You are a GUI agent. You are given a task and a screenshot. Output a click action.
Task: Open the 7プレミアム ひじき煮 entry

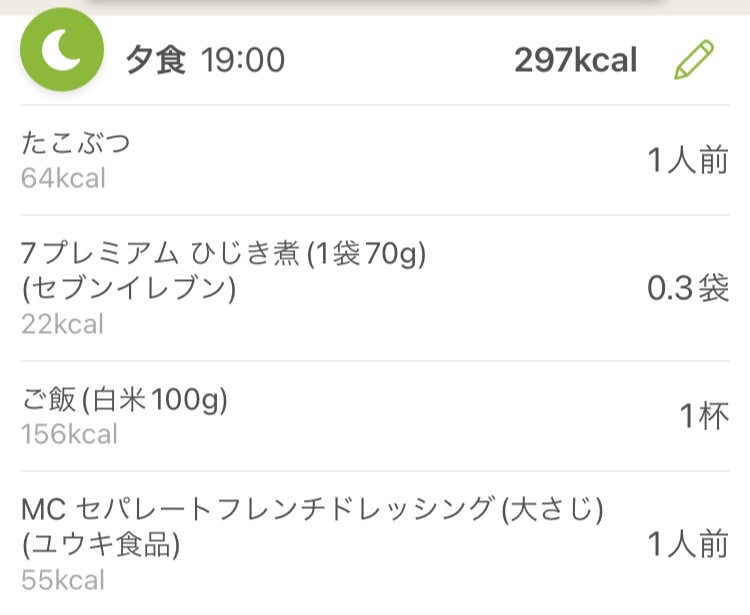click(x=375, y=288)
